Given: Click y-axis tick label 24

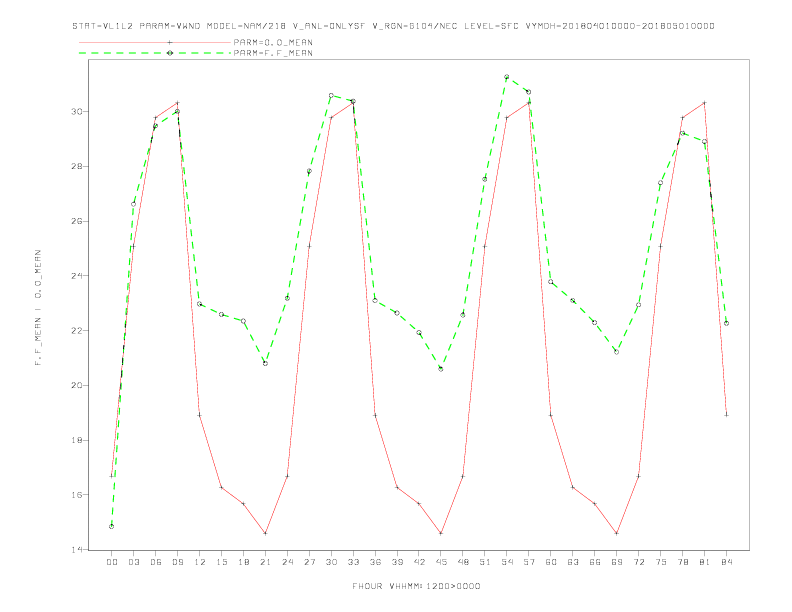Looking at the screenshot, I should (78, 276).
